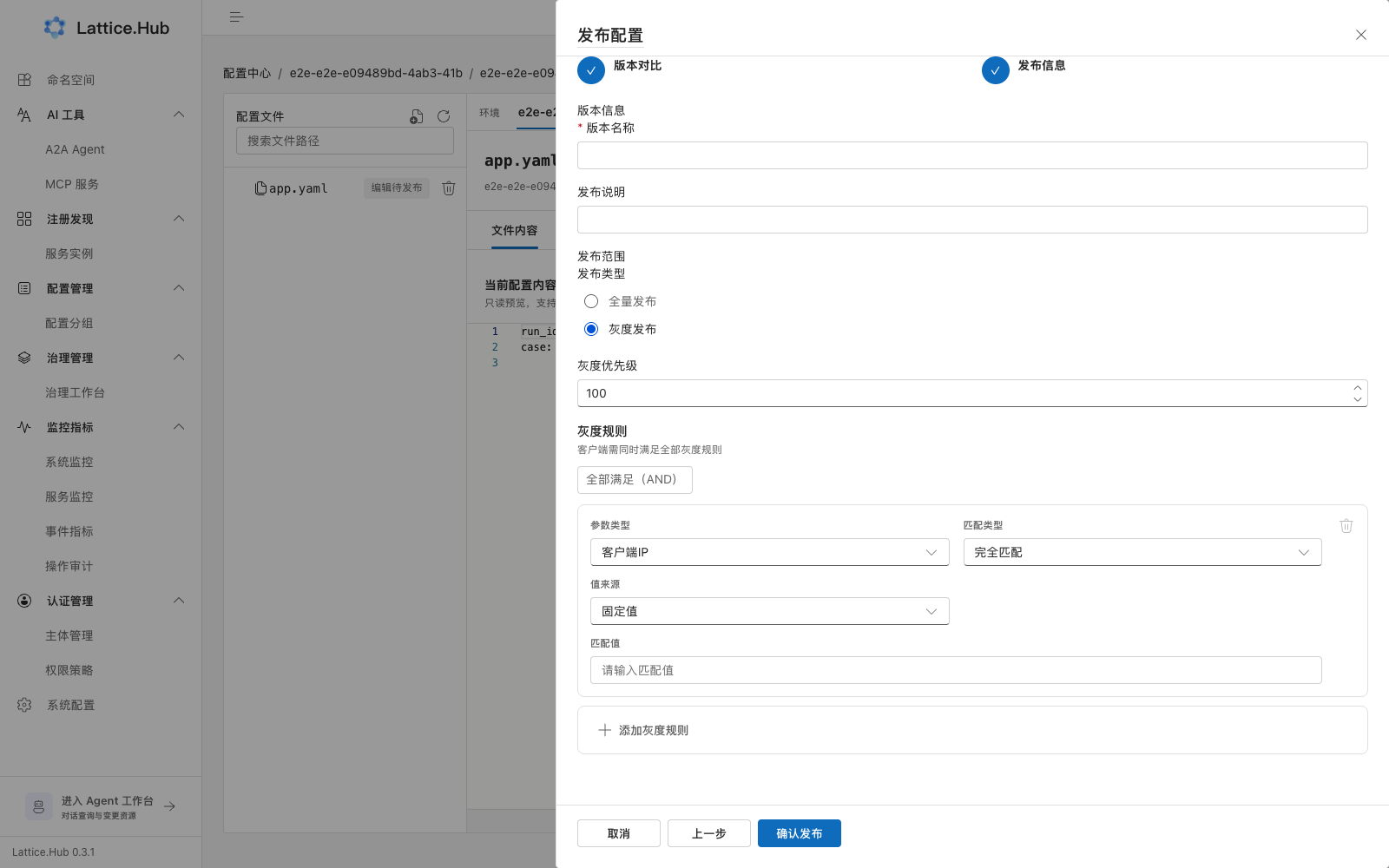Screen dimensions: 1389x868
Task: Click the 添加灰度规则 button
Action: 972,730
